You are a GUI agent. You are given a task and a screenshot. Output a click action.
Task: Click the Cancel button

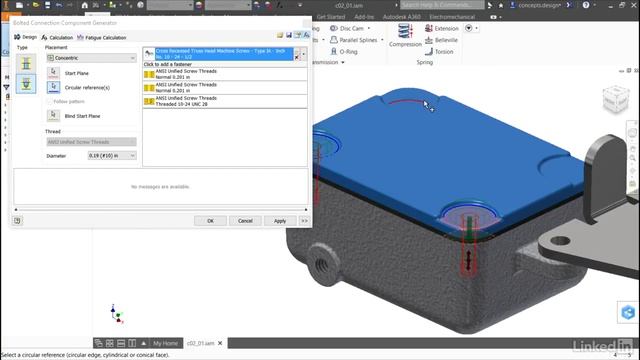pyautogui.click(x=245, y=221)
